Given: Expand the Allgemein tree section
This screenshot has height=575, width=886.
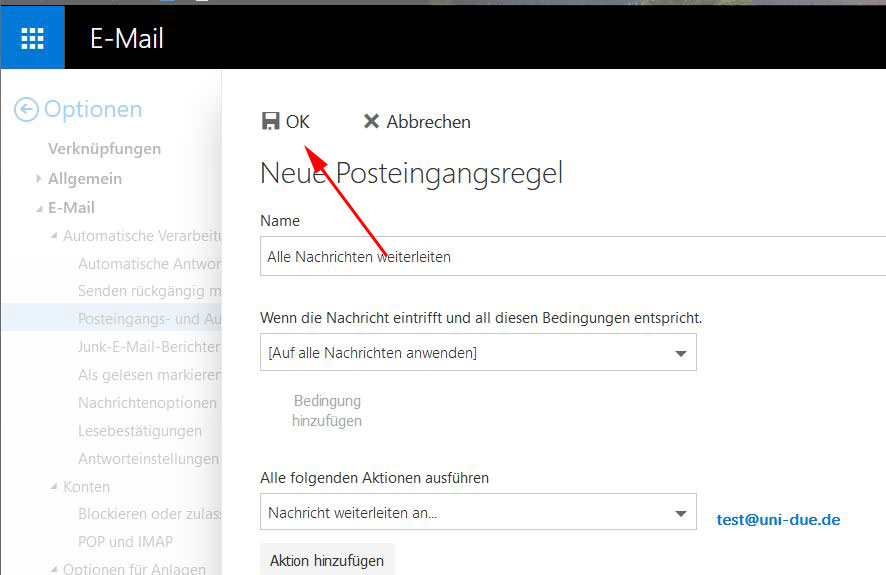Looking at the screenshot, I should (39, 178).
